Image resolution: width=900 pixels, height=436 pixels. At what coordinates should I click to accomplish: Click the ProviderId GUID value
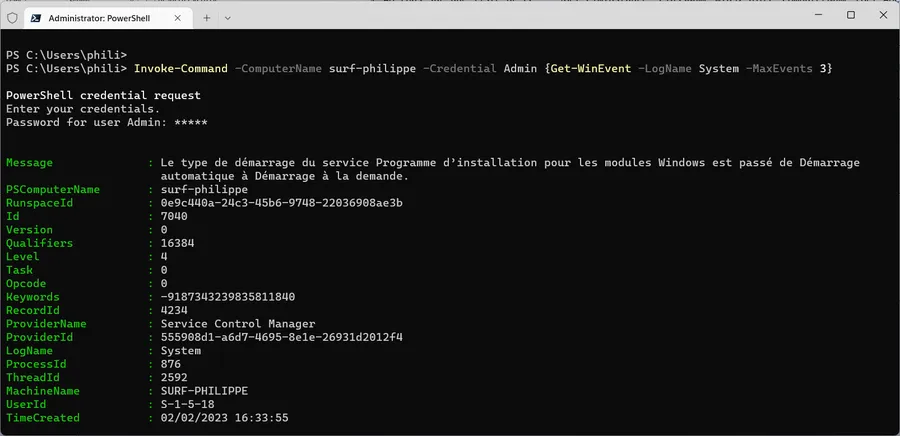point(282,337)
